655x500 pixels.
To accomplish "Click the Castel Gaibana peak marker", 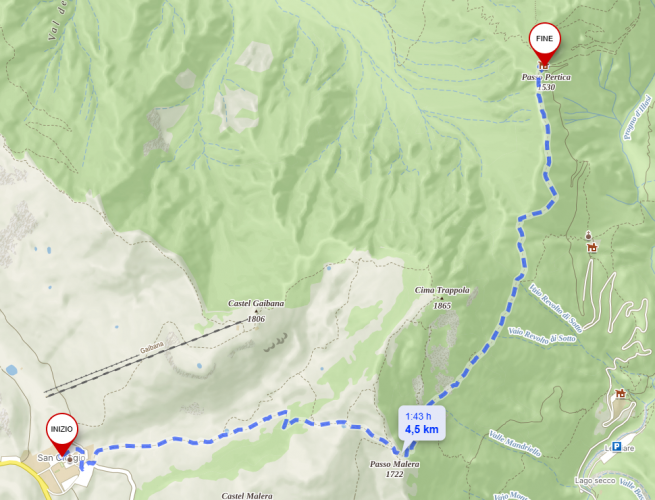I will tap(256, 312).
